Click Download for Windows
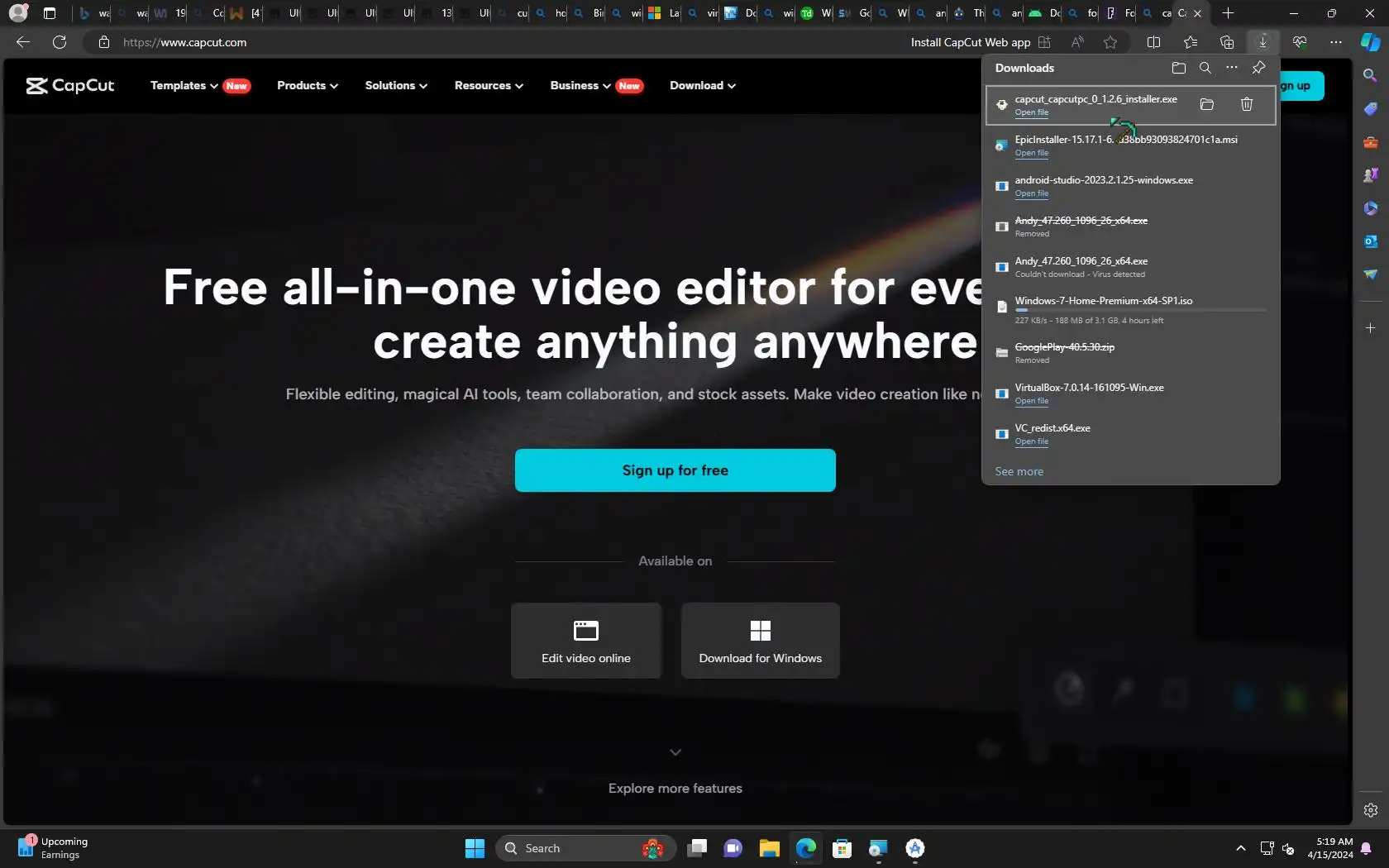 pos(761,641)
